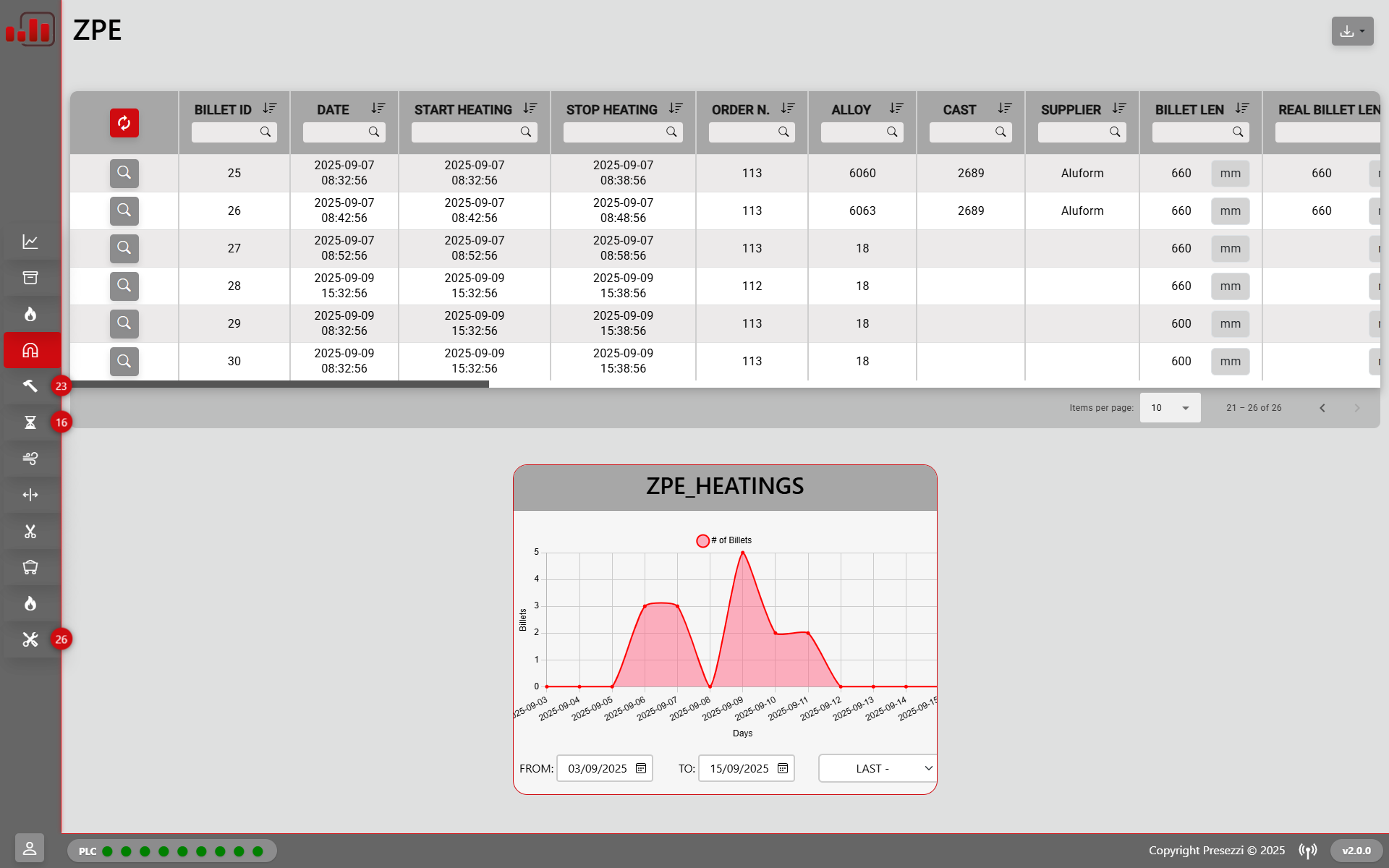
Task: Open the LAST period dropdown
Action: 877,768
